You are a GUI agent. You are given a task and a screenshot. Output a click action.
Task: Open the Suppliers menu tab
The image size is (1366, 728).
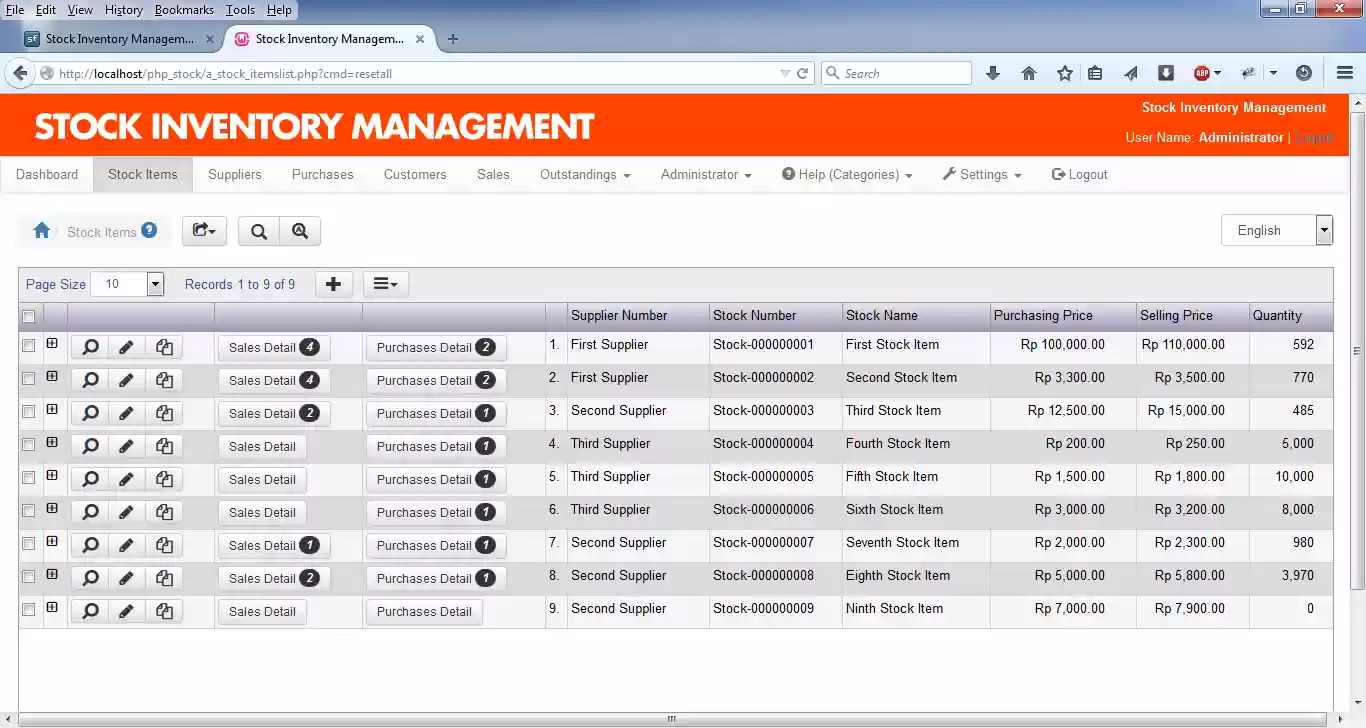point(235,174)
